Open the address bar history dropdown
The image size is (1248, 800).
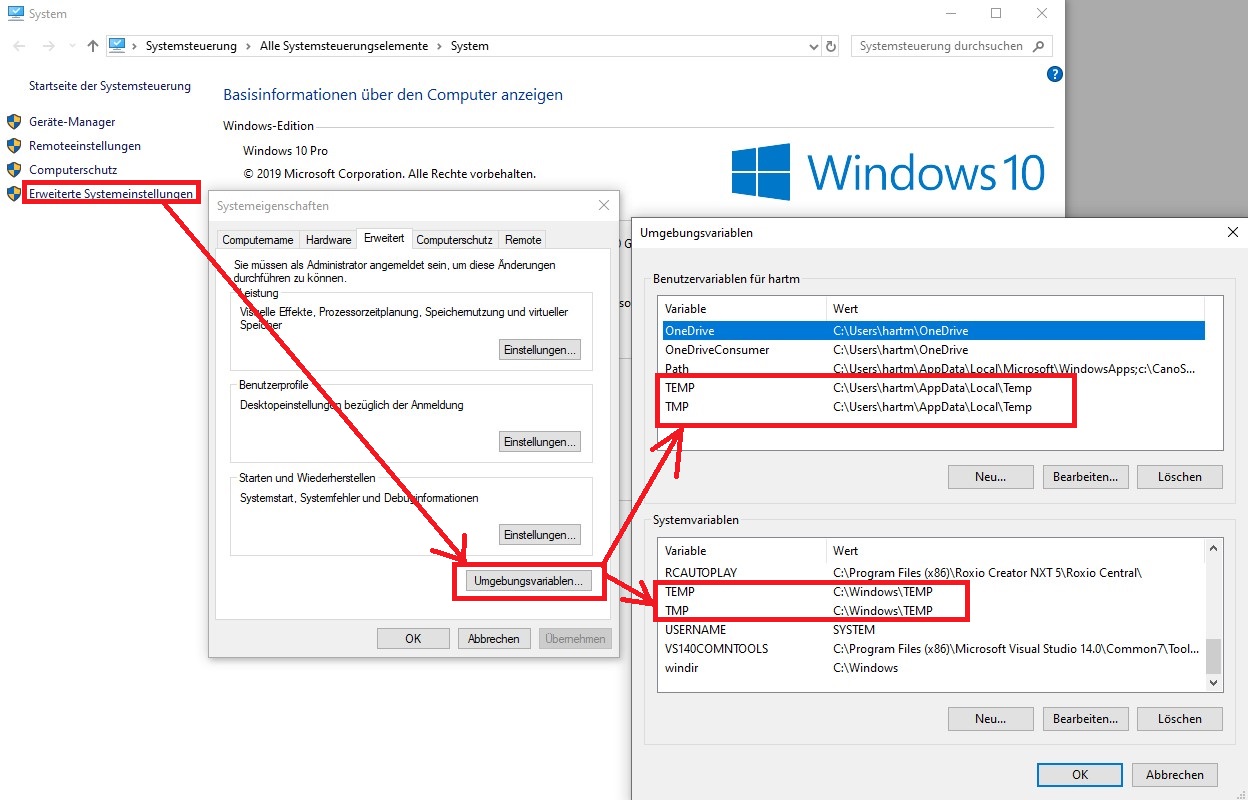[x=813, y=46]
